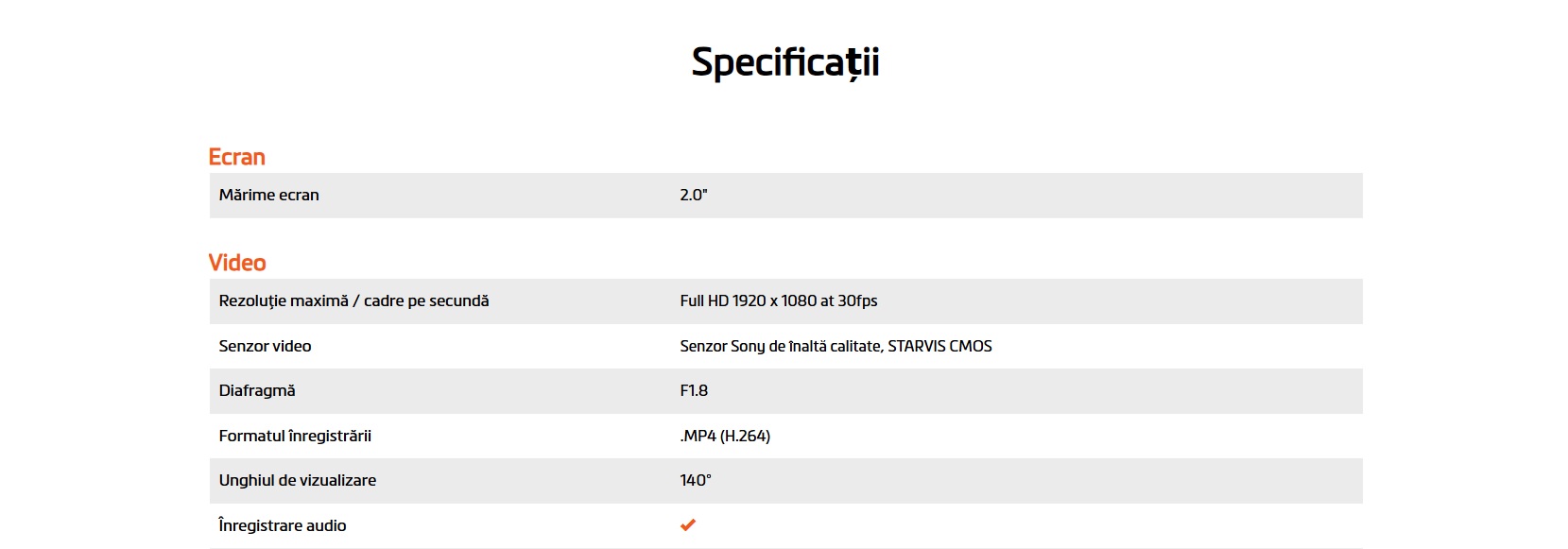Screen dimensions: 1568x549
Task: Select the Diafragmă label
Action: (257, 391)
